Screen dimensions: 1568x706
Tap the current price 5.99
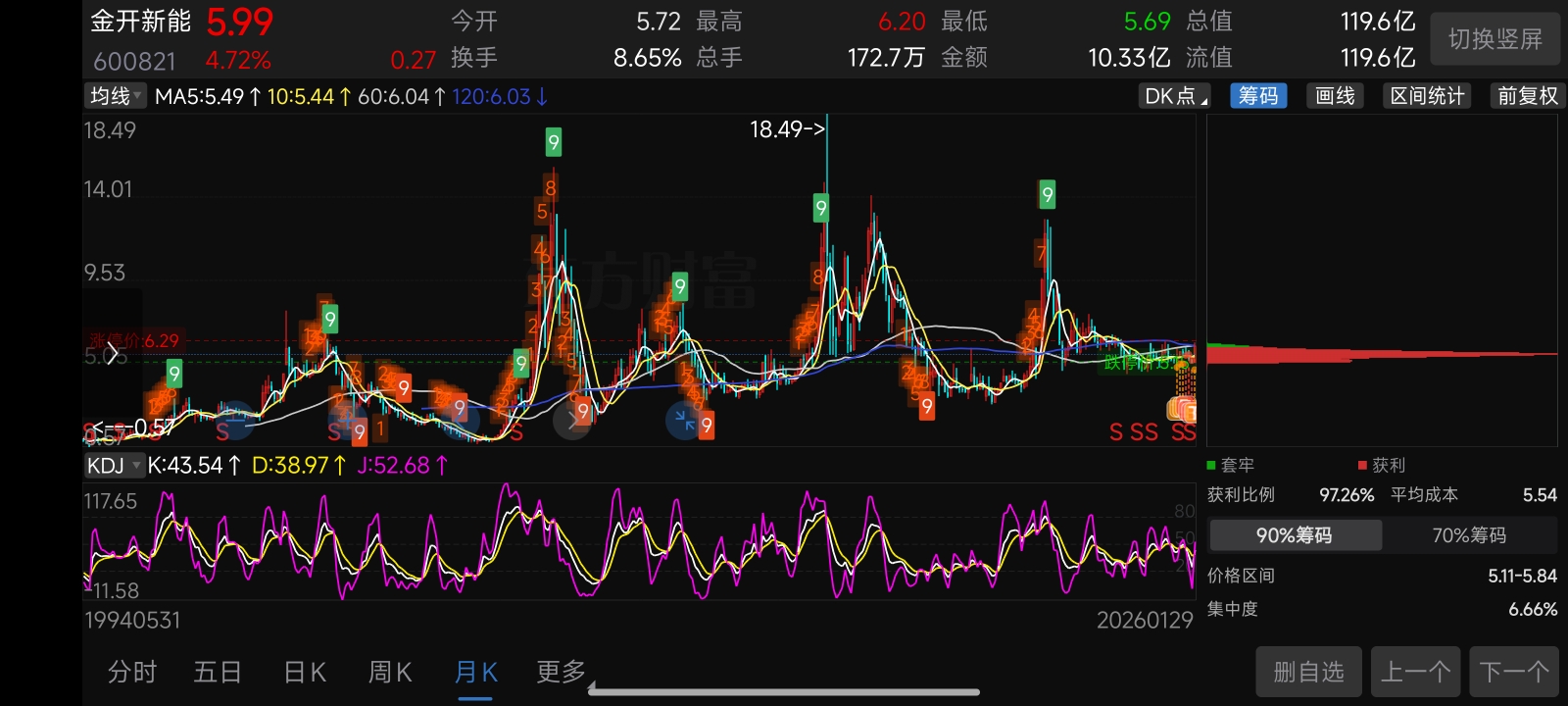click(x=240, y=22)
